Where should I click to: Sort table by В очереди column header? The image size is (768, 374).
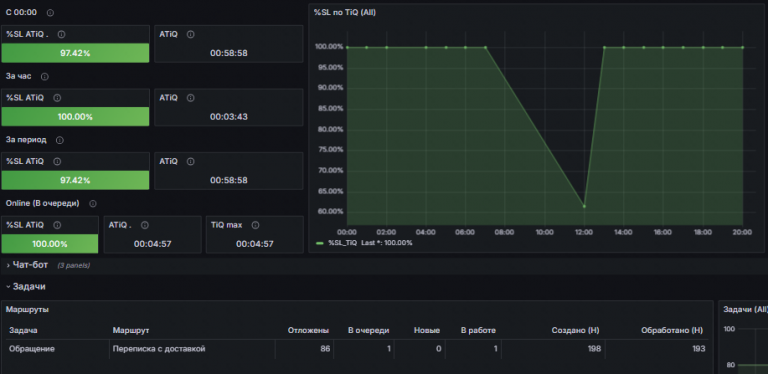click(x=369, y=330)
